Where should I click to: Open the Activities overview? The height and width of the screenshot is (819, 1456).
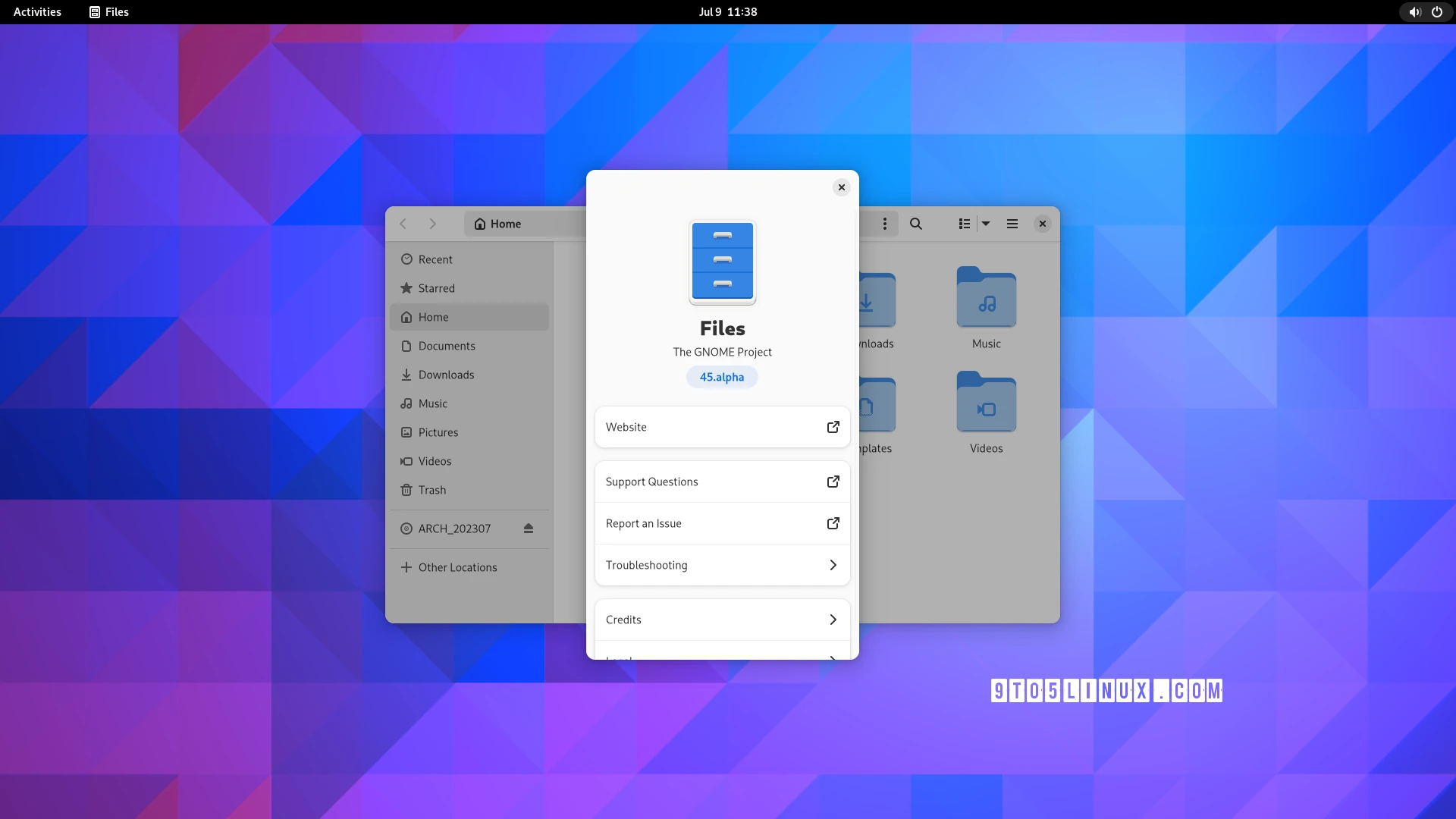point(37,12)
